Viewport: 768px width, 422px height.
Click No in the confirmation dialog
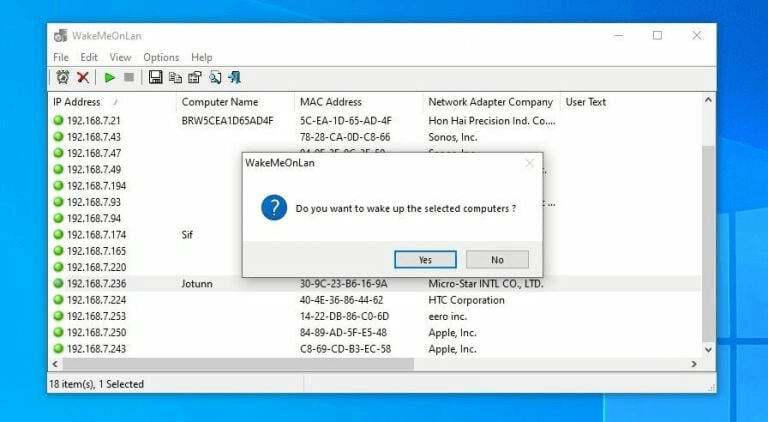pyautogui.click(x=497, y=259)
